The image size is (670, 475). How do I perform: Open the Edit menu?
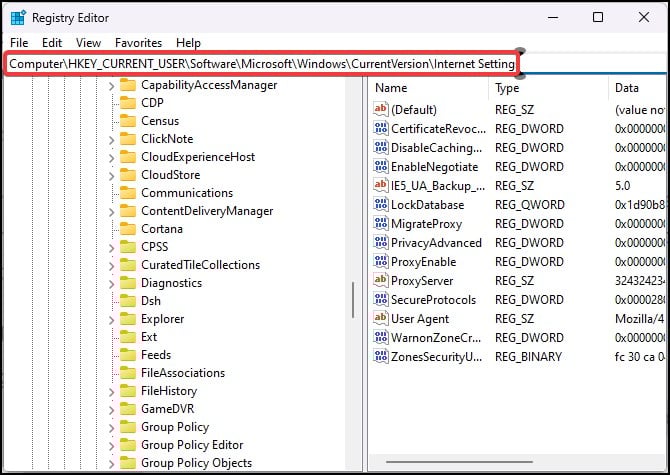pyautogui.click(x=52, y=43)
